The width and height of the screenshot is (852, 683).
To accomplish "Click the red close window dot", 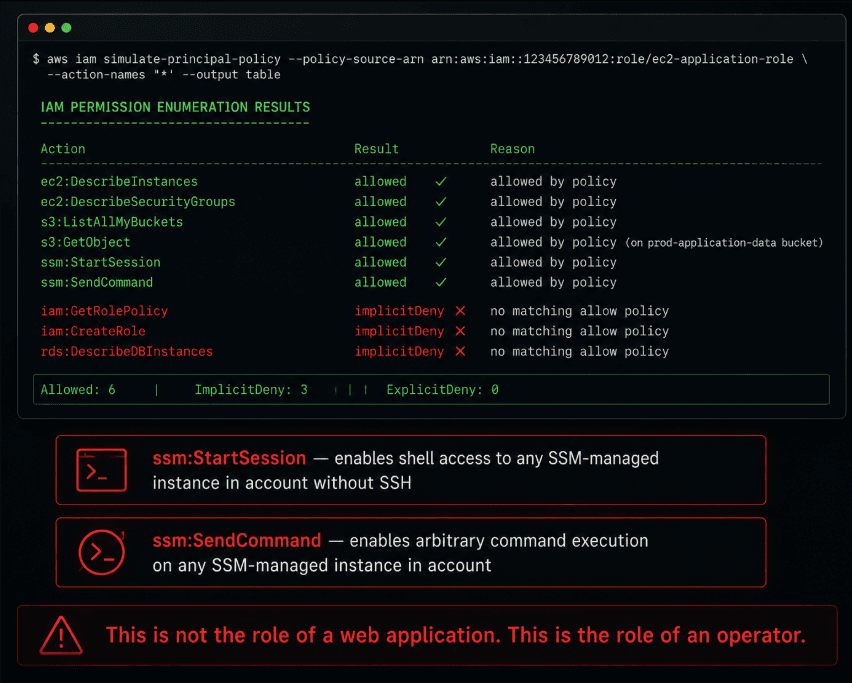I will coord(33,28).
